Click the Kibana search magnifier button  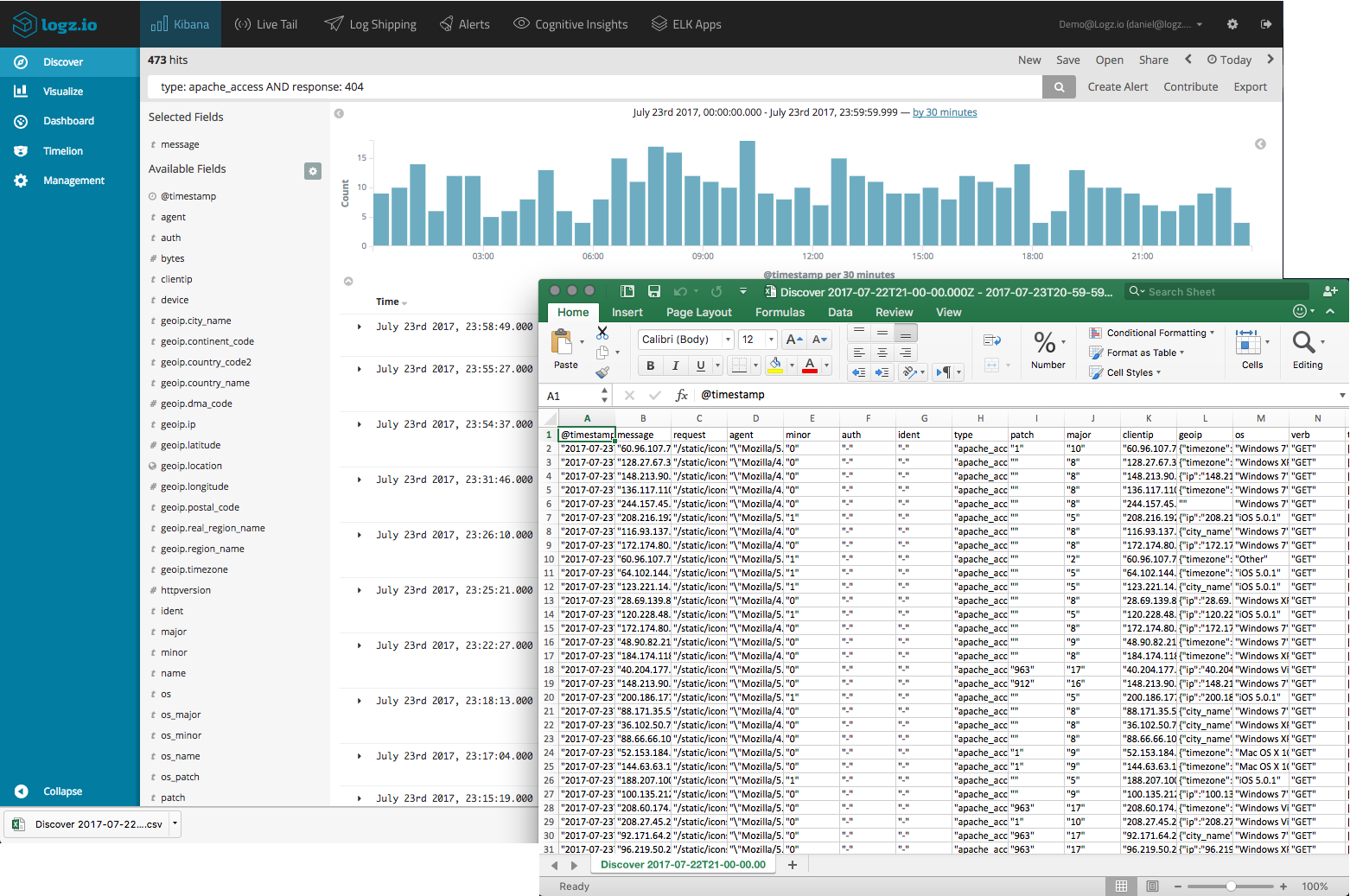[x=1059, y=87]
